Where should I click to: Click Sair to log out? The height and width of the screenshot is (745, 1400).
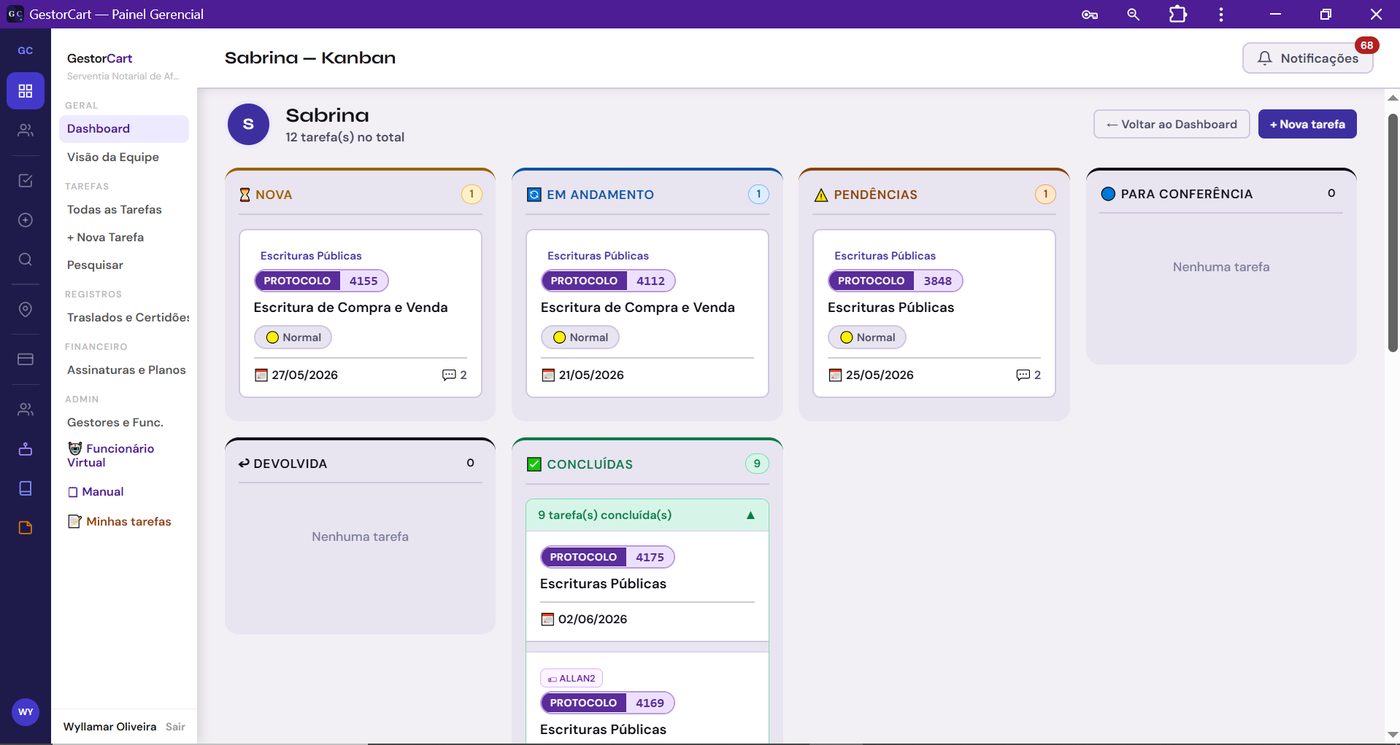coord(175,727)
